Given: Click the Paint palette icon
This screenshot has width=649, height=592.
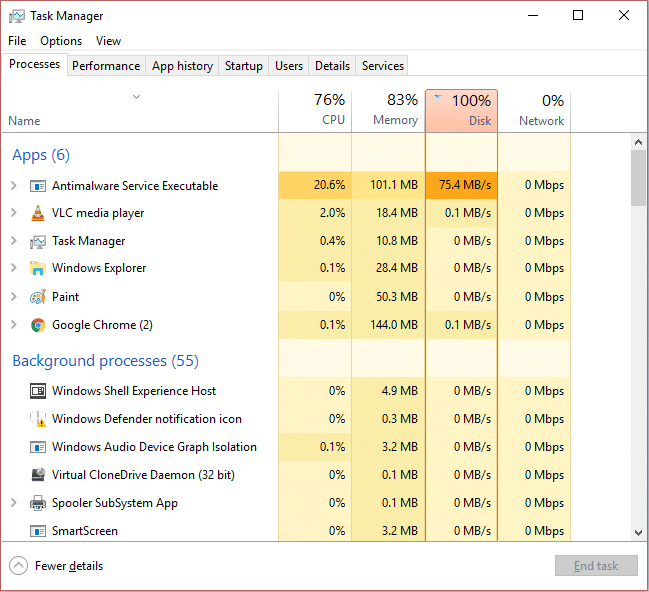Looking at the screenshot, I should 38,297.
